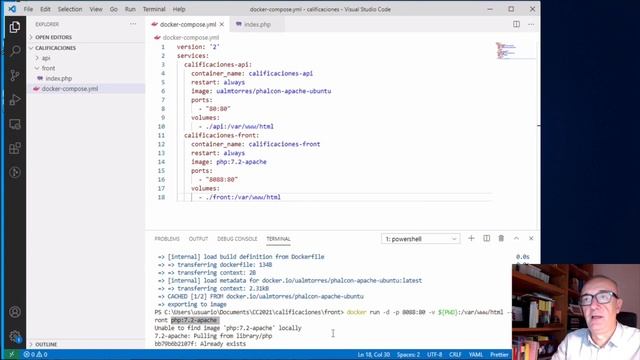Open the Edit menu
640x360 pixels.
tap(45, 9)
